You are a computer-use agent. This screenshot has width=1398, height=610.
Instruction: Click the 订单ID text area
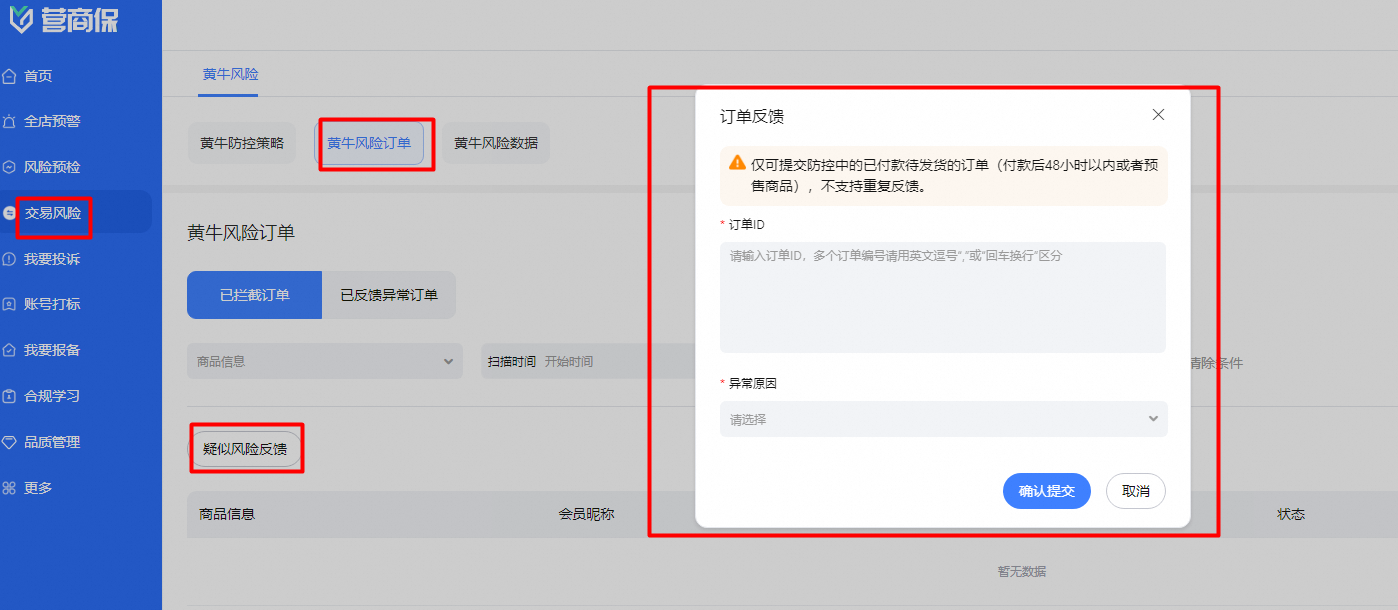(x=943, y=297)
